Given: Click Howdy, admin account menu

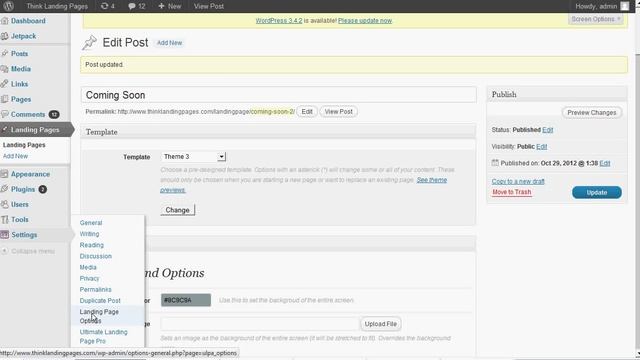Looking at the screenshot, I should (596, 6).
